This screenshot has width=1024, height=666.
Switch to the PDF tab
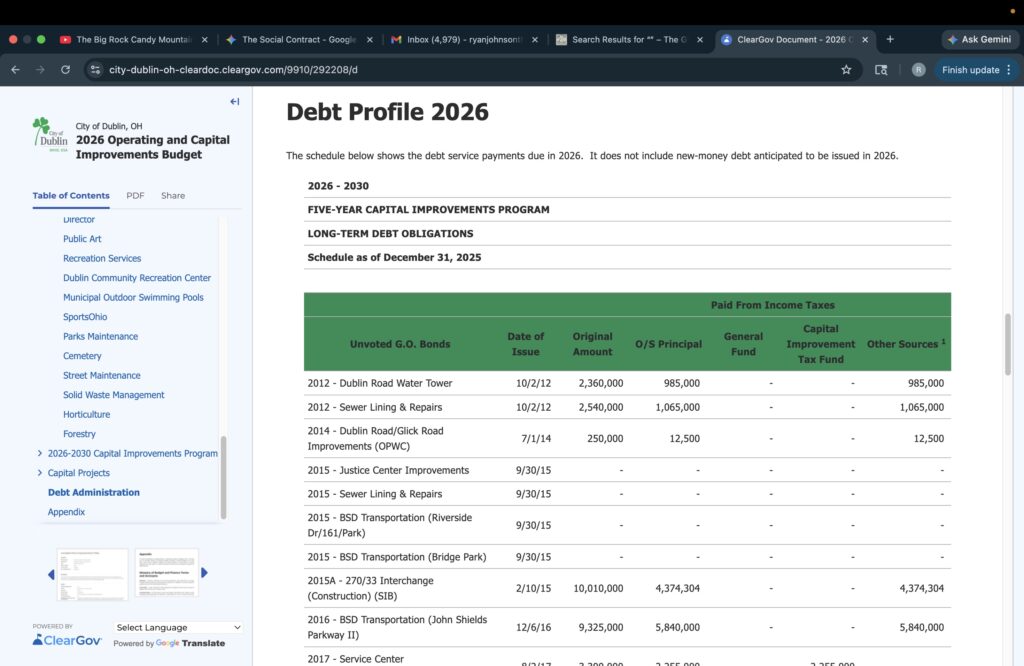(x=135, y=196)
